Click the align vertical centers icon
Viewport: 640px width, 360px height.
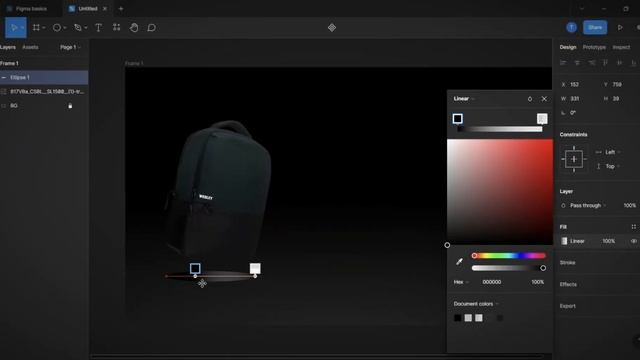coord(620,63)
